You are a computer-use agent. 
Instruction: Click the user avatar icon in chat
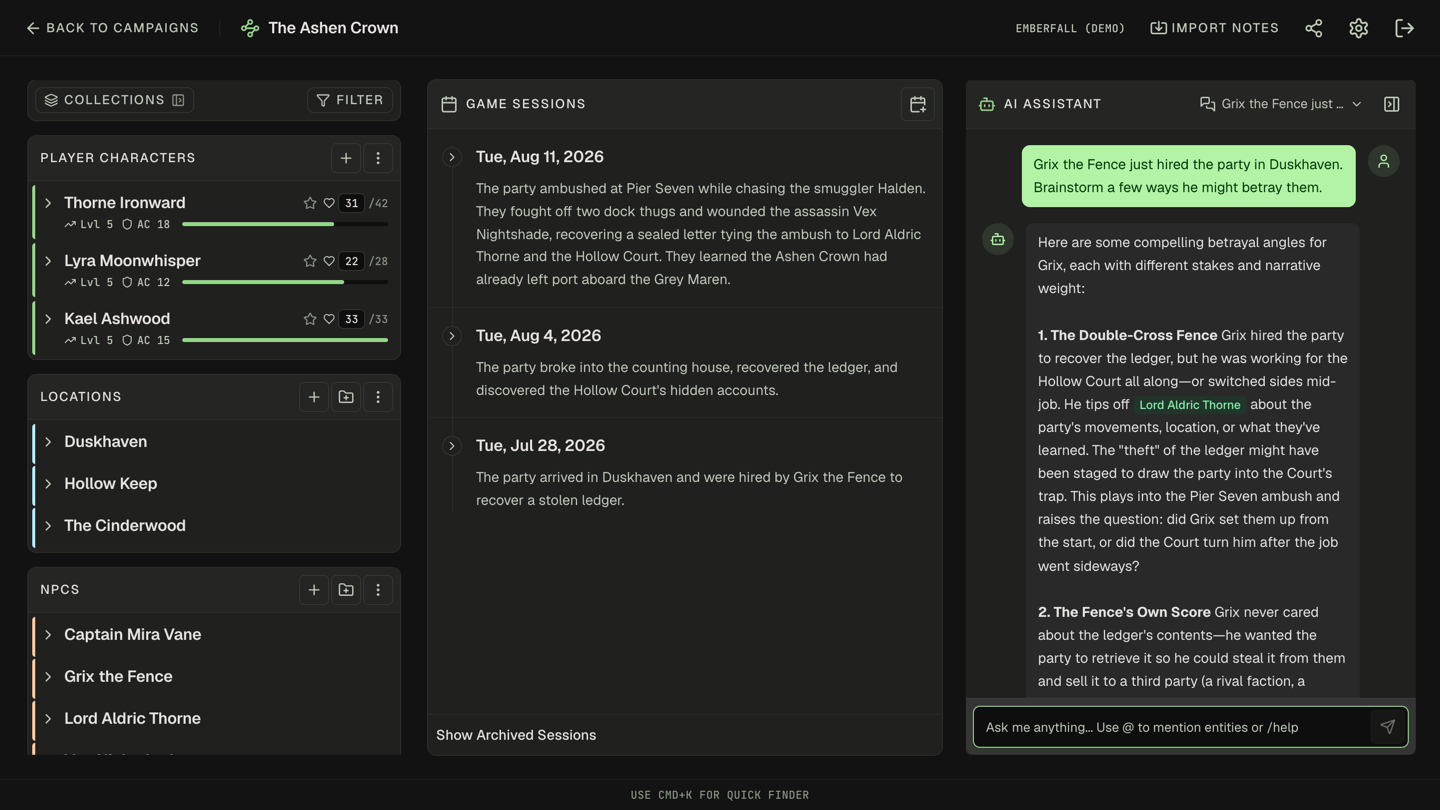coord(1384,161)
